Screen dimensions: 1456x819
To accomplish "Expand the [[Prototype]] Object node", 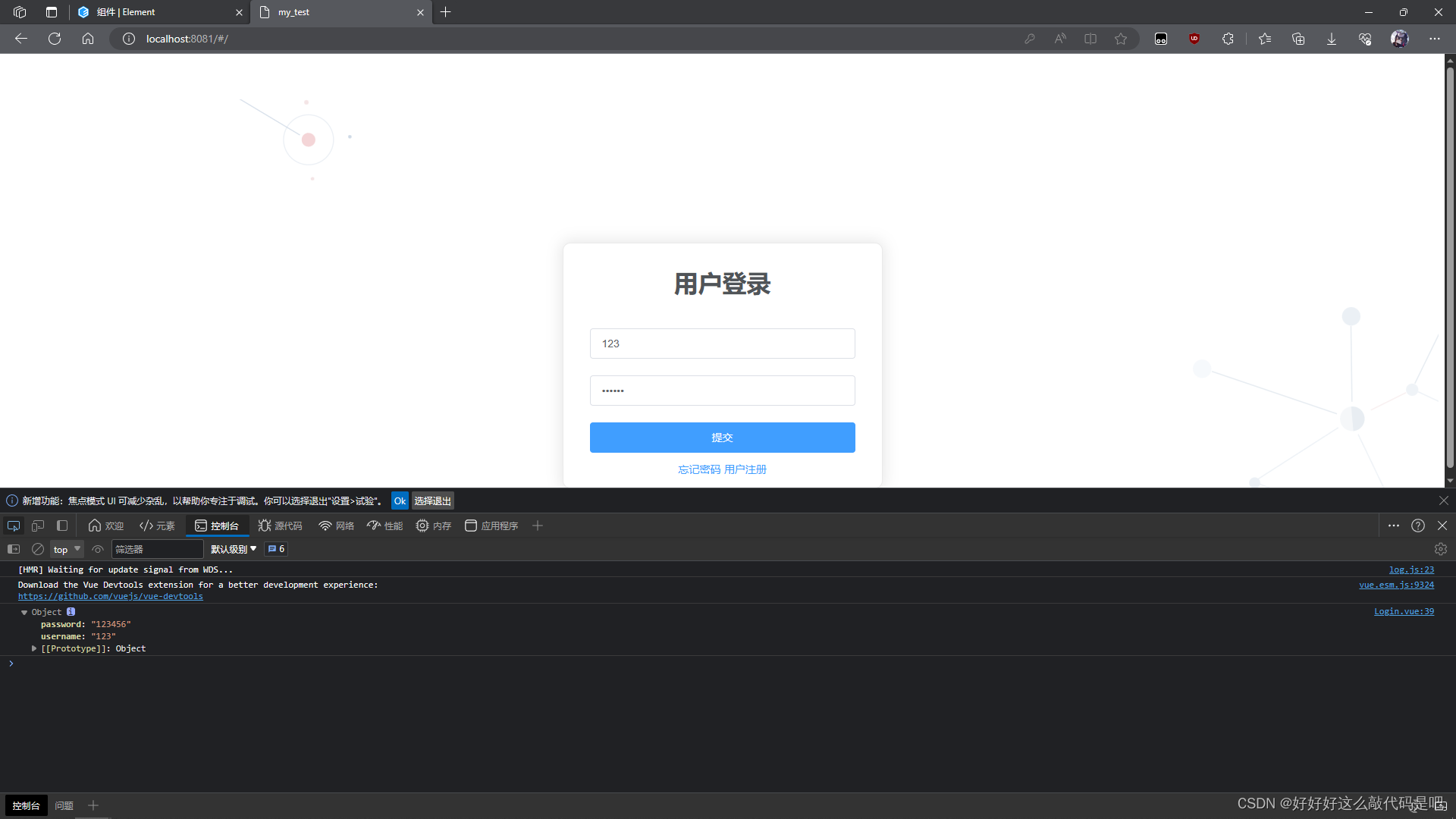I will (x=34, y=648).
